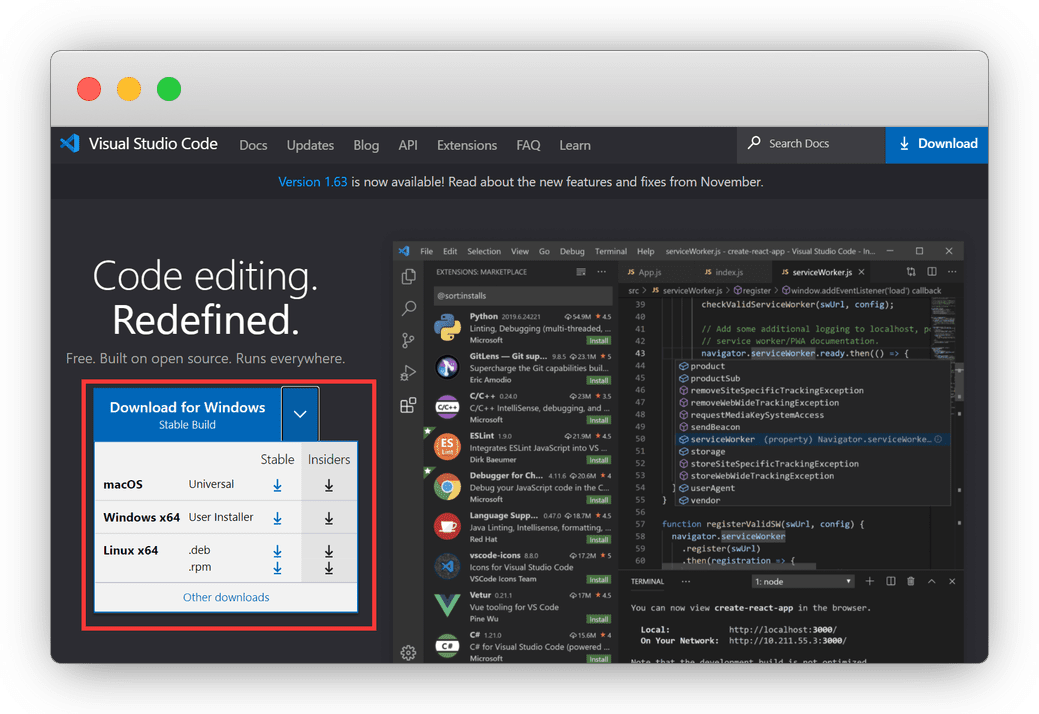Open the Extensions view icon in activity bar

click(x=409, y=405)
